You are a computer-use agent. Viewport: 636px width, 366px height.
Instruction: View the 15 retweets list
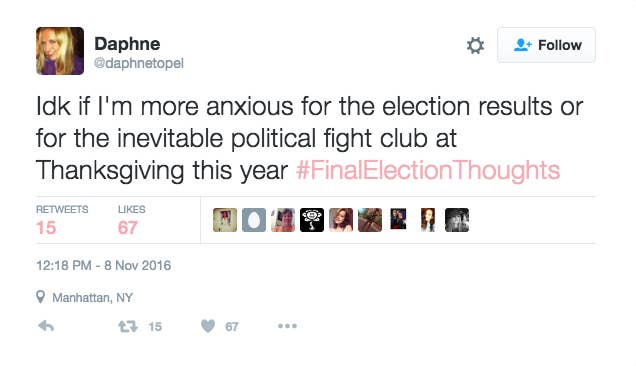tap(62, 221)
